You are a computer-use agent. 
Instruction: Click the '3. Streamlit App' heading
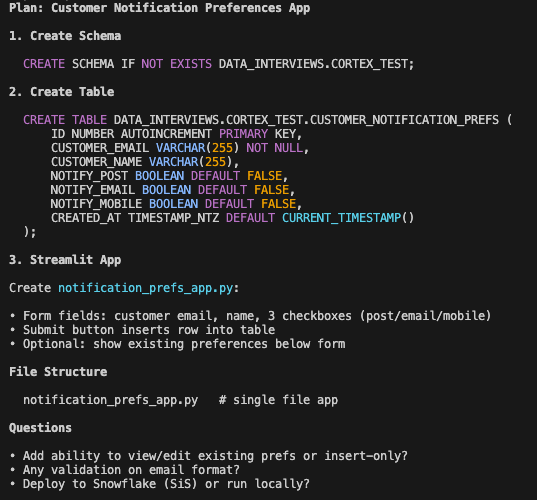65,260
